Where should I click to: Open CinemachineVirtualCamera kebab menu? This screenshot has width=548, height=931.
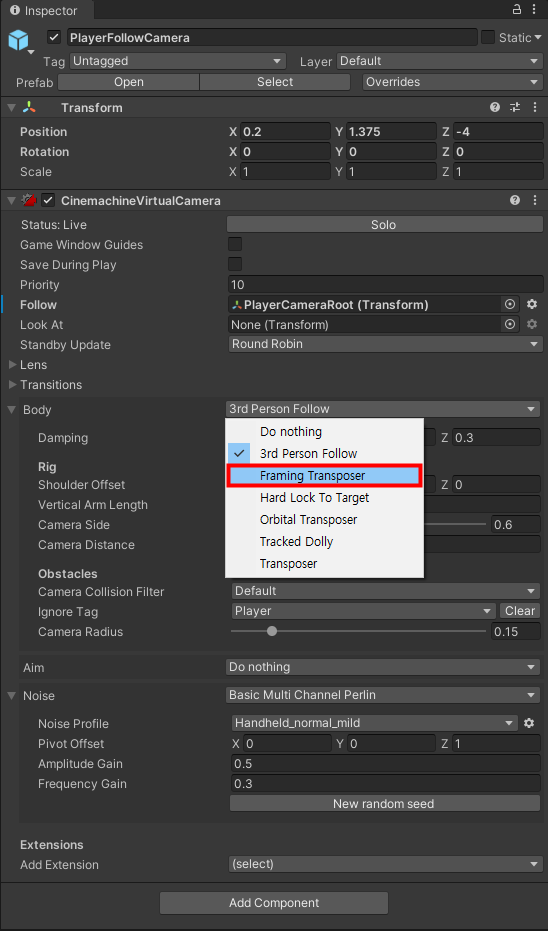(536, 201)
